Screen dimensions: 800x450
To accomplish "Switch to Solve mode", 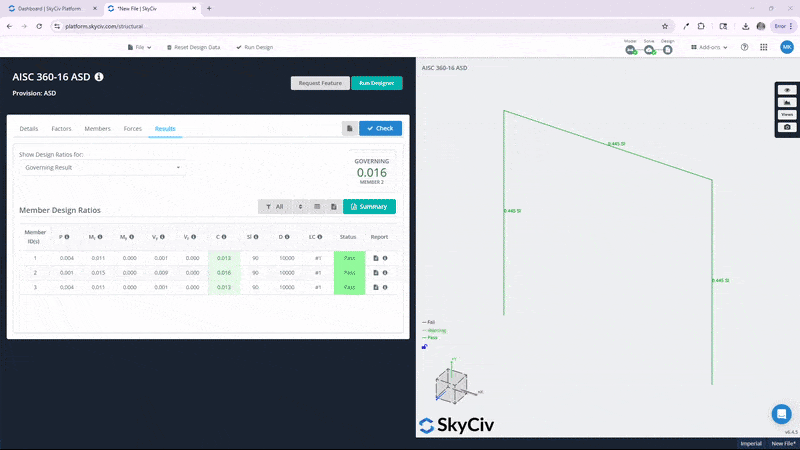I will [x=649, y=48].
